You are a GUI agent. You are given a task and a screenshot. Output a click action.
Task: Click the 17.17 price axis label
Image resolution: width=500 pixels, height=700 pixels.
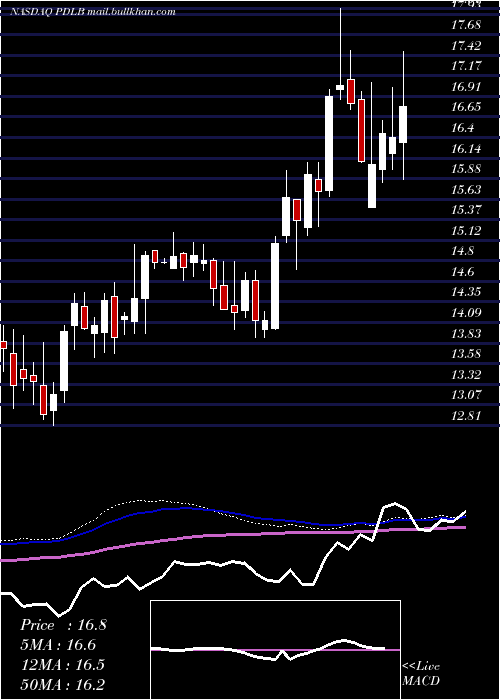pyautogui.click(x=466, y=66)
